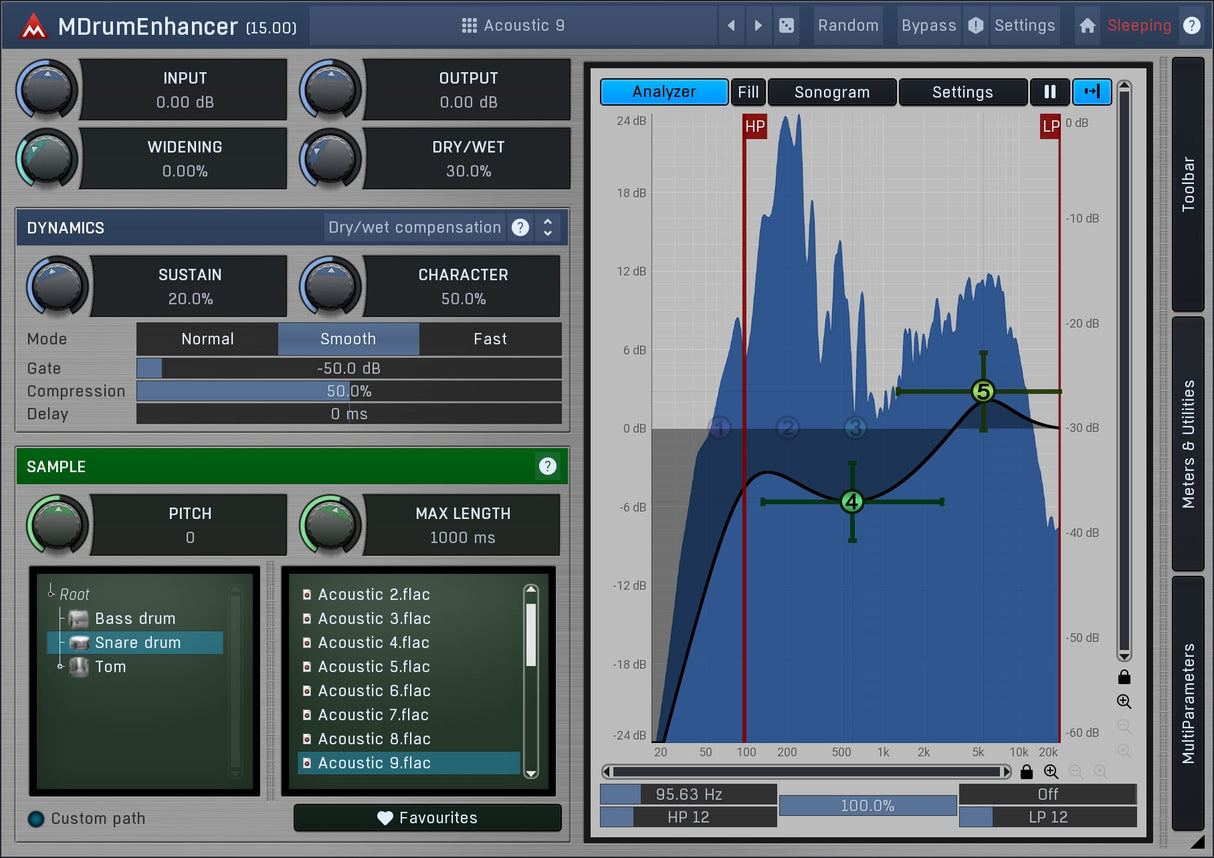Image resolution: width=1214 pixels, height=858 pixels.
Task: Go to the previous preset arrow
Action: click(x=731, y=26)
